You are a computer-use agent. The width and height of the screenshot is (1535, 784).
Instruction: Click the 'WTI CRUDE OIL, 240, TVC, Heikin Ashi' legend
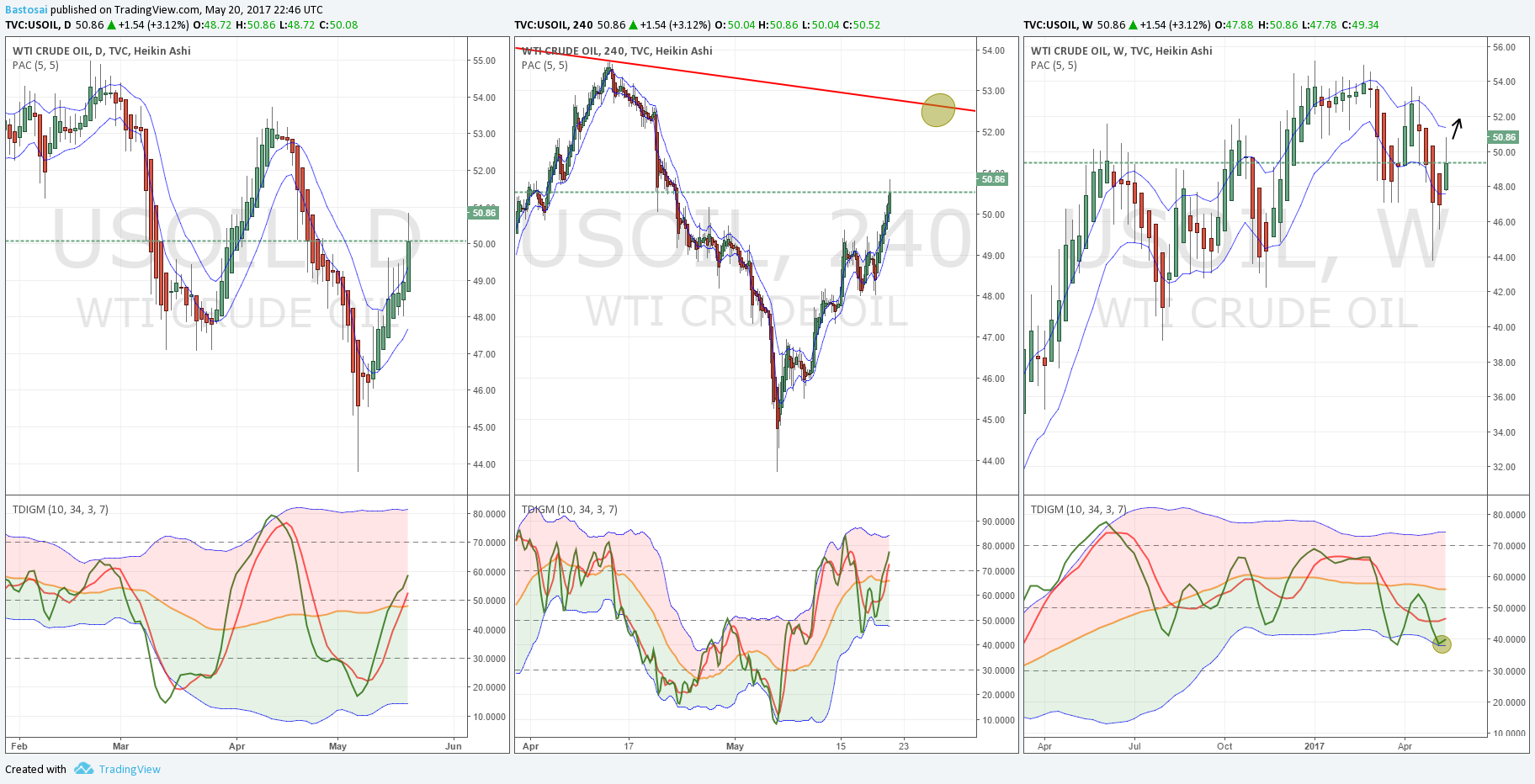[617, 50]
